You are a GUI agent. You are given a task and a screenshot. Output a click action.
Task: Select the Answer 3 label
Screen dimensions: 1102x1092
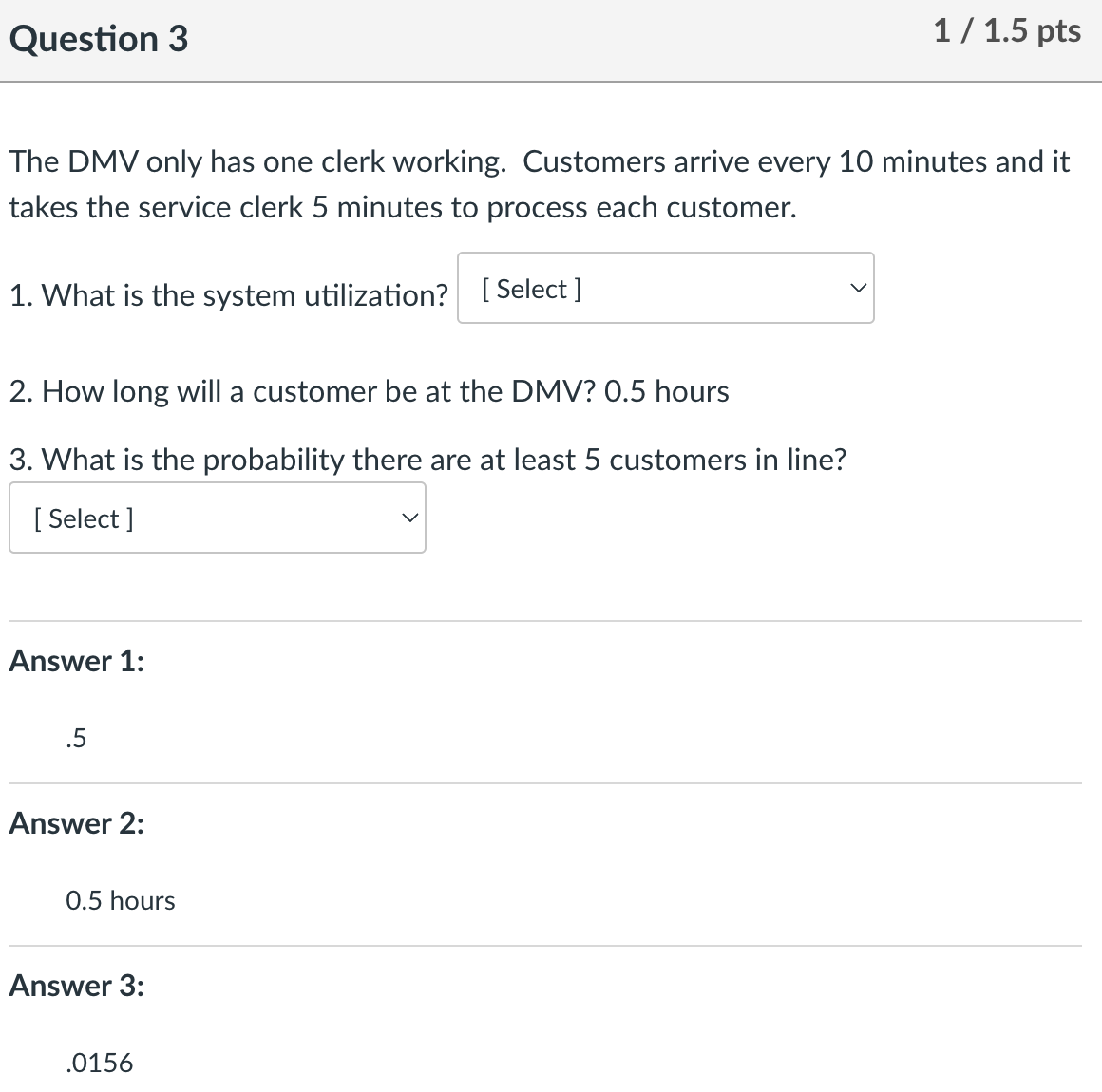point(76,986)
